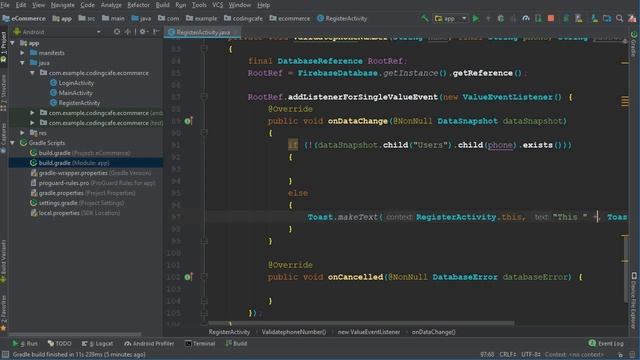Open the Analyze menu
The height and width of the screenshot is (360, 640).
click(111, 5)
